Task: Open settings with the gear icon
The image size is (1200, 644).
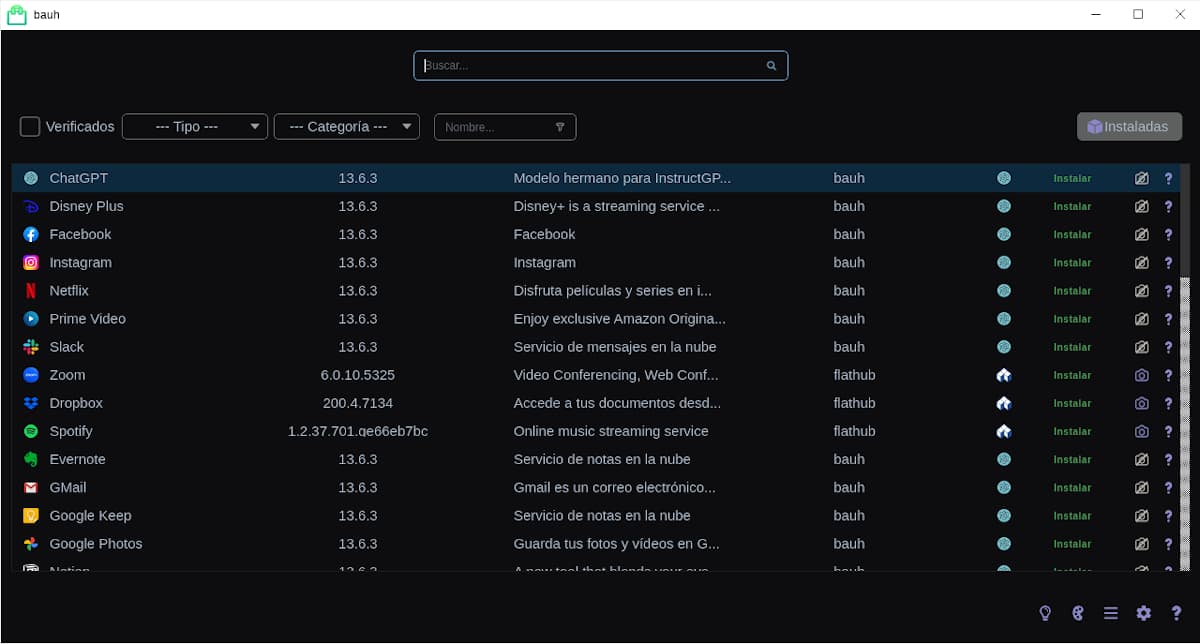Action: click(1144, 613)
